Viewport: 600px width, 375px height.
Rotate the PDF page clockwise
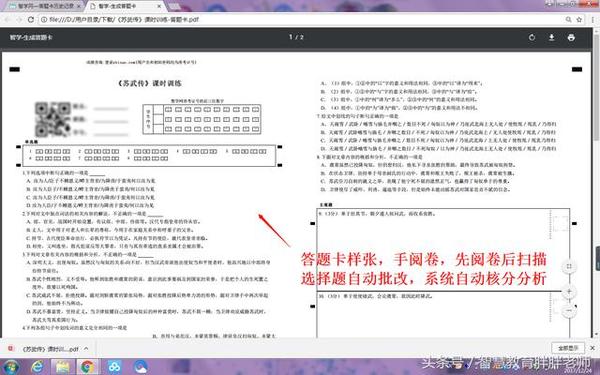pos(532,38)
